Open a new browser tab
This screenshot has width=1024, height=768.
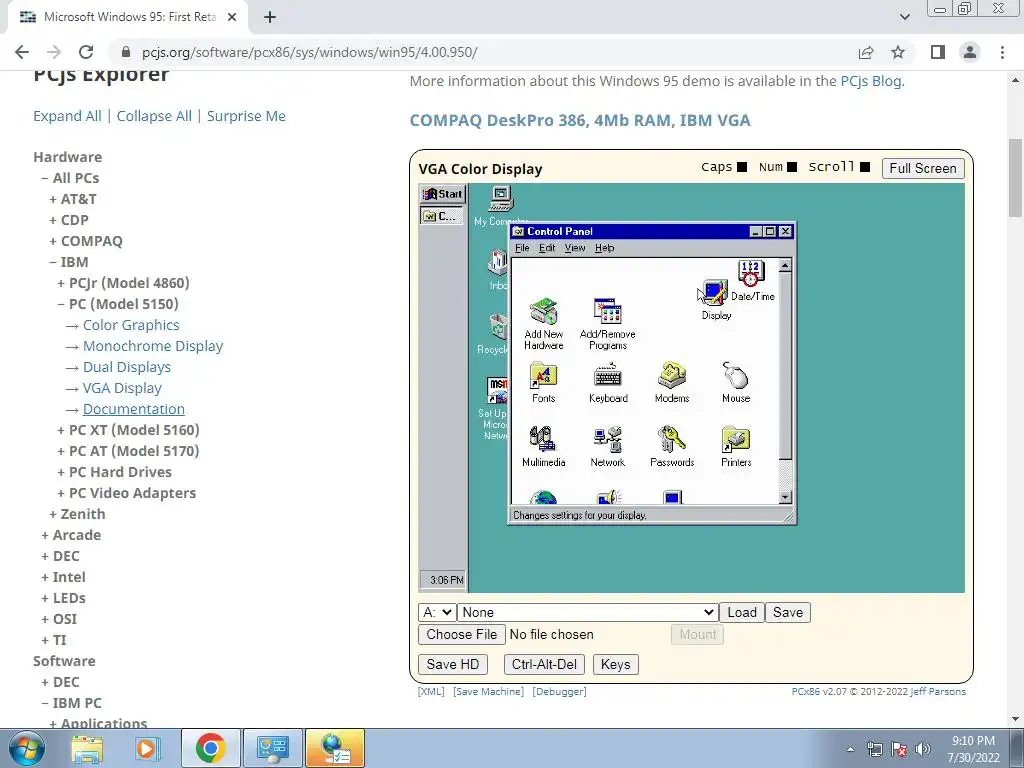tap(270, 17)
